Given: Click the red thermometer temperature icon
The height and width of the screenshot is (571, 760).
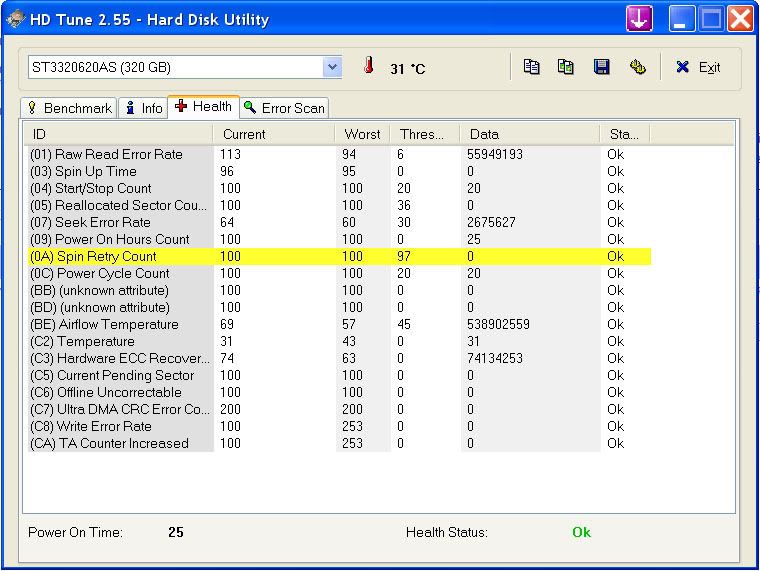Looking at the screenshot, I should pyautogui.click(x=369, y=65).
